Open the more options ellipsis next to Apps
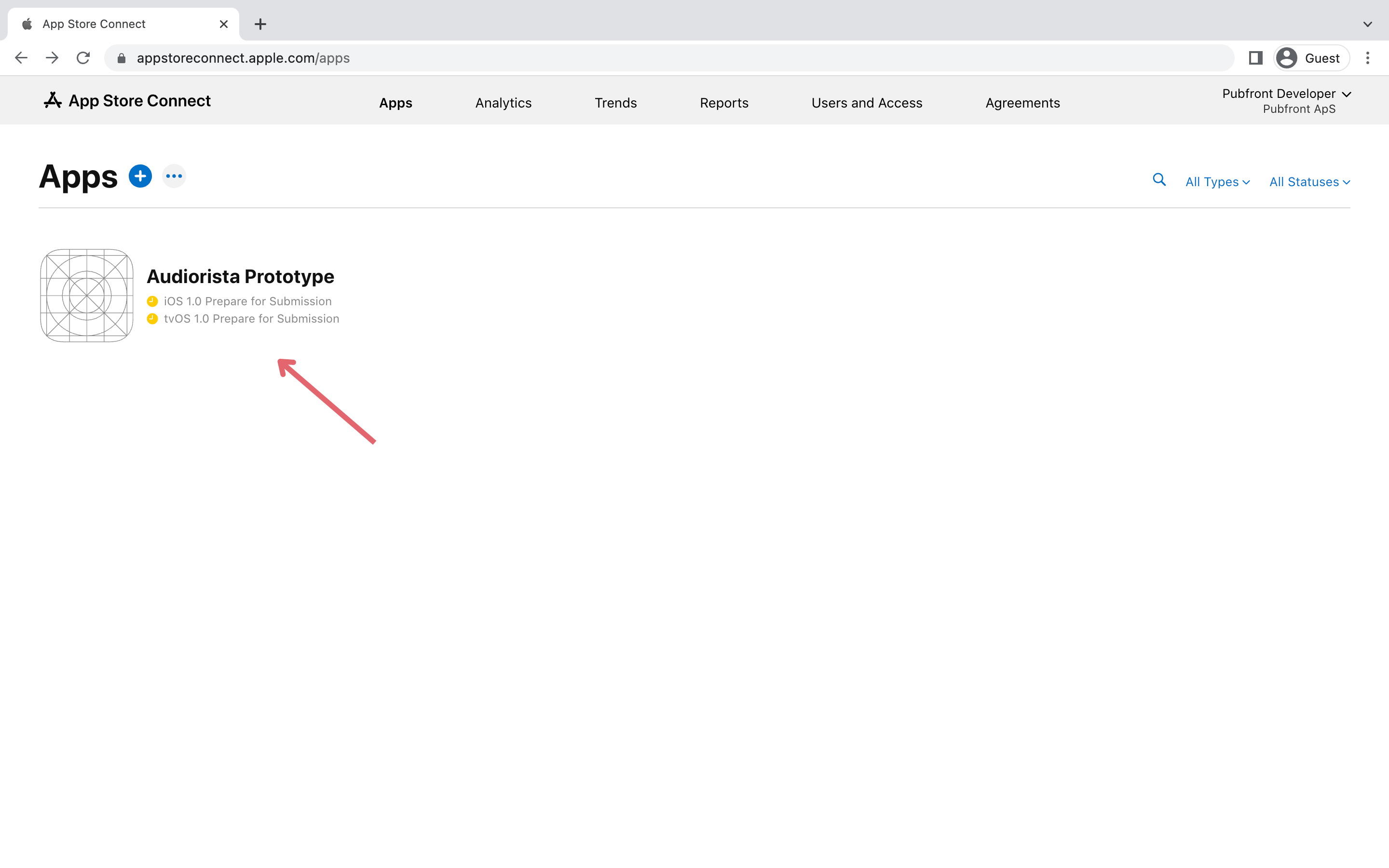Image resolution: width=1389 pixels, height=868 pixels. pyautogui.click(x=174, y=176)
